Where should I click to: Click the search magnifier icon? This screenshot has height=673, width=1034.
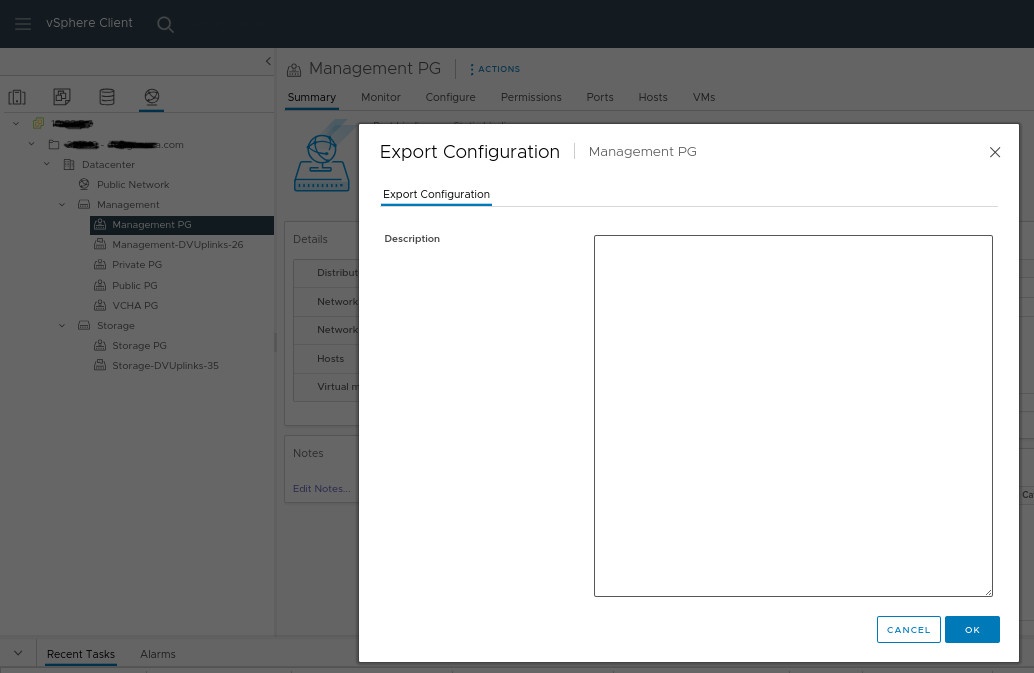coord(166,25)
